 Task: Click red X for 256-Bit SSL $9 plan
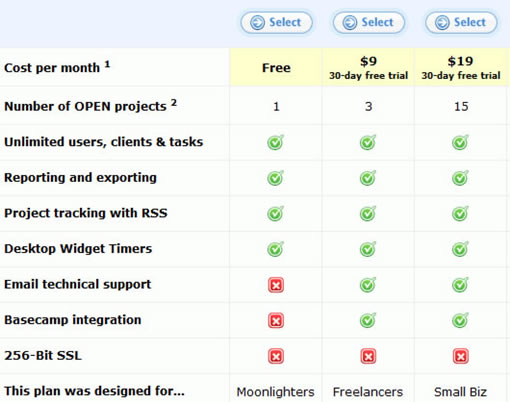click(x=368, y=356)
